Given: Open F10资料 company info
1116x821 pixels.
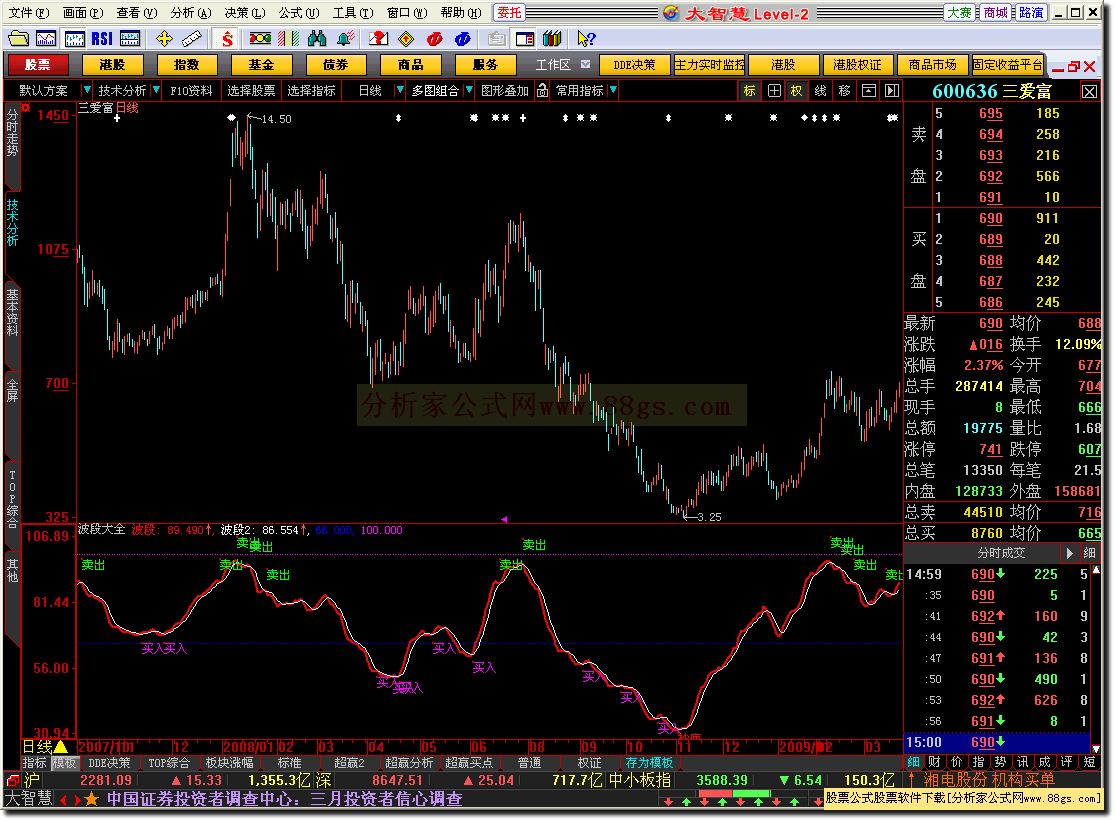Looking at the screenshot, I should pyautogui.click(x=191, y=90).
